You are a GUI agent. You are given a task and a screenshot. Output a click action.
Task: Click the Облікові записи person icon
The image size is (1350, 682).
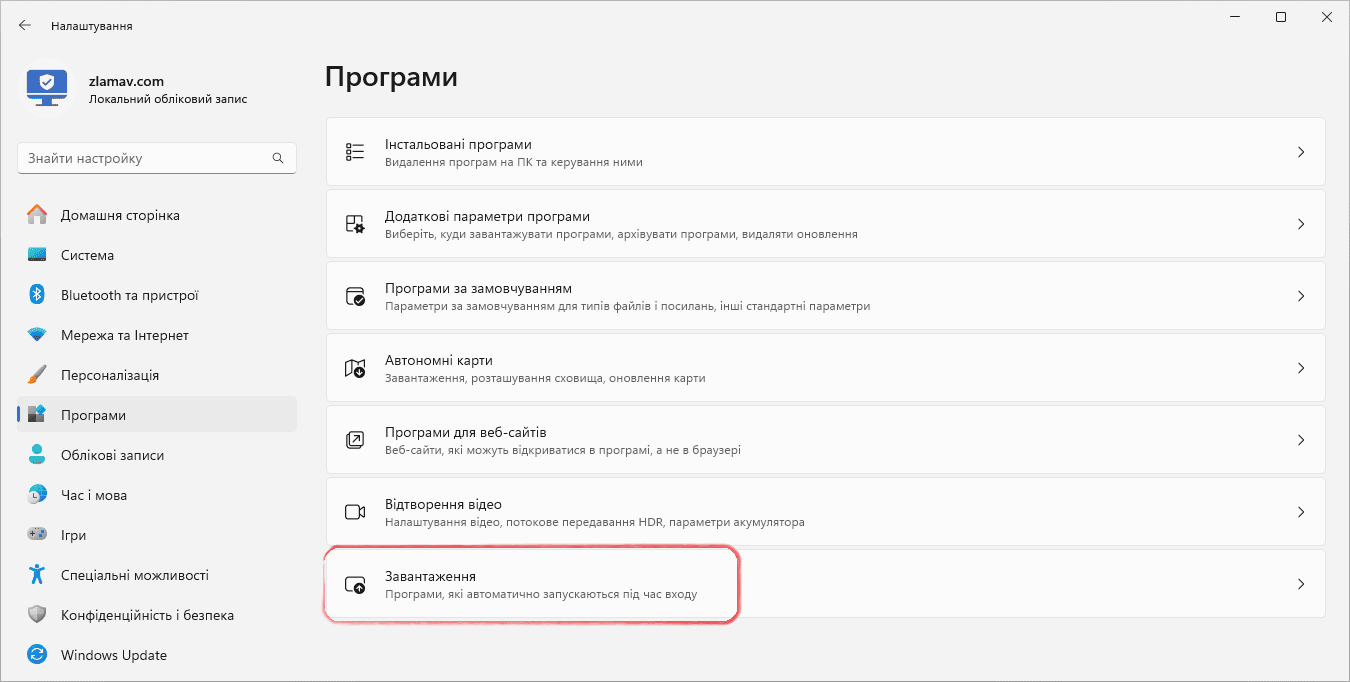(x=37, y=455)
